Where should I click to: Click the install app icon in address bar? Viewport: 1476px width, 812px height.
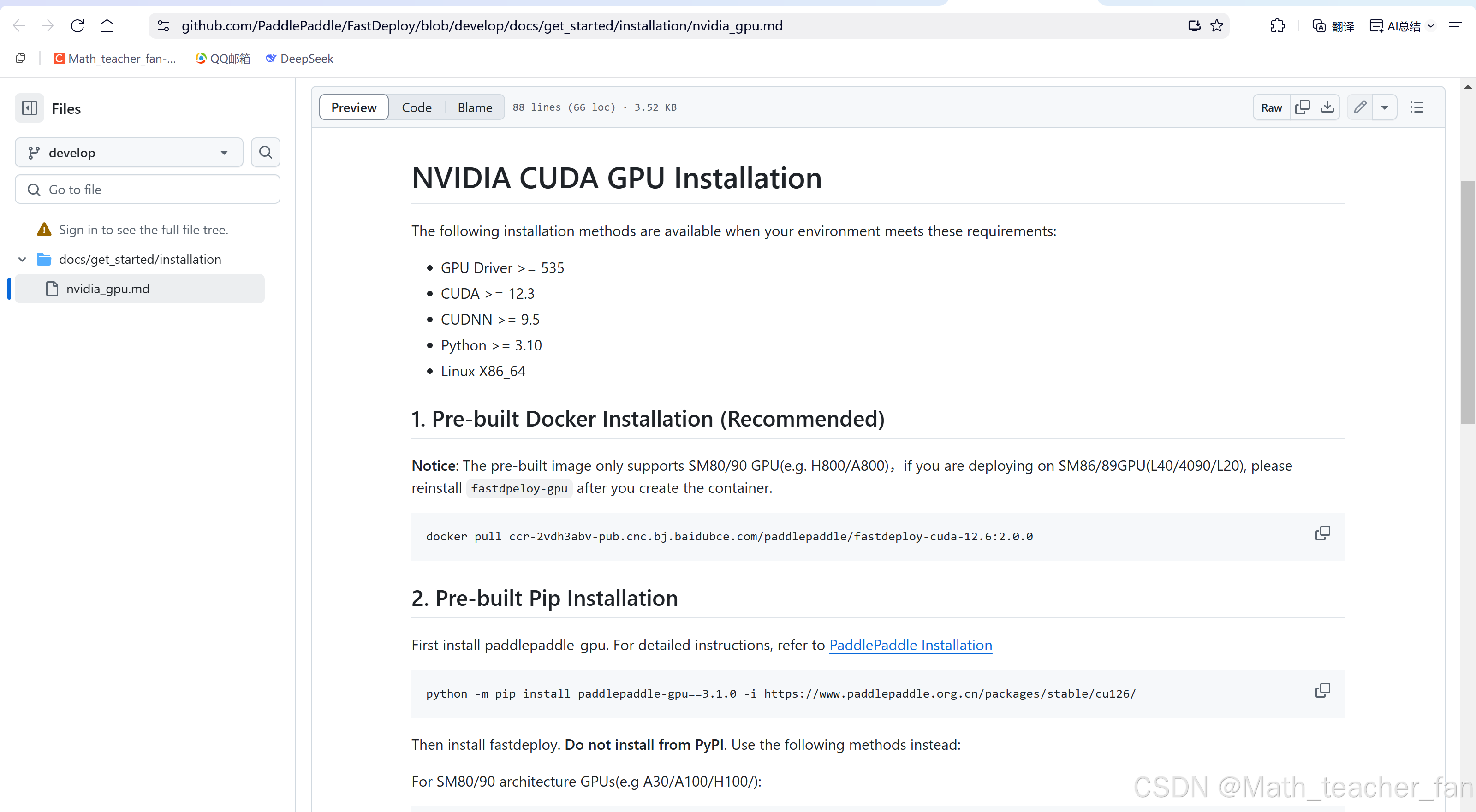pyautogui.click(x=1194, y=26)
